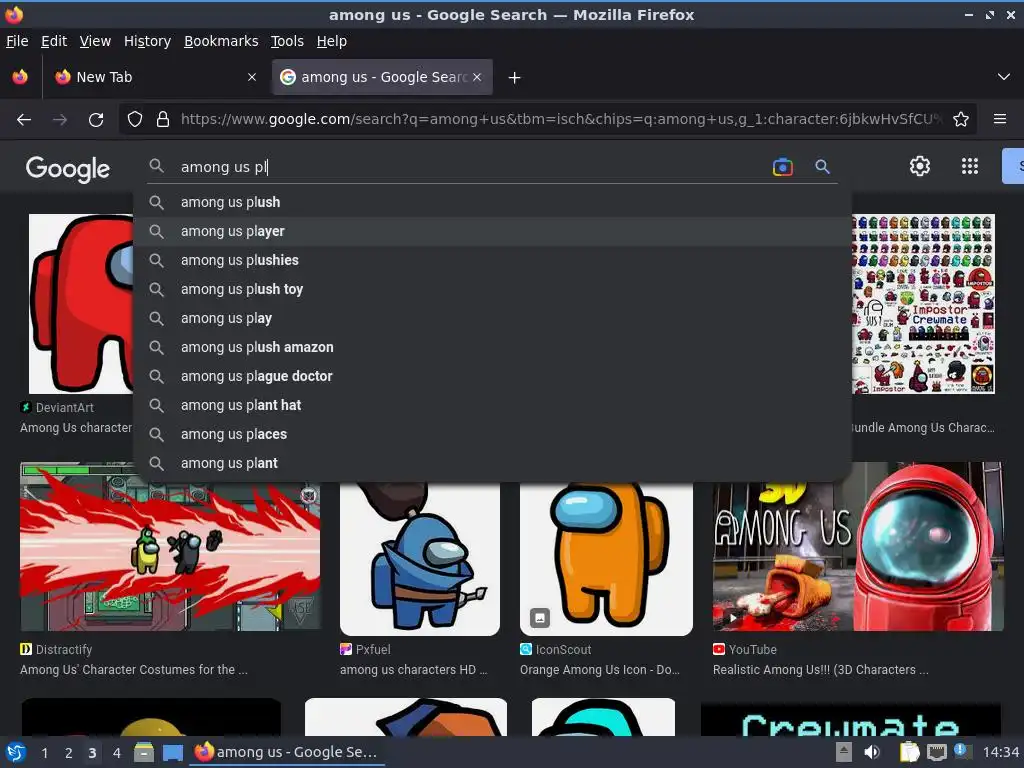
Task: Close the among us Google Search tab
Action: 477,77
